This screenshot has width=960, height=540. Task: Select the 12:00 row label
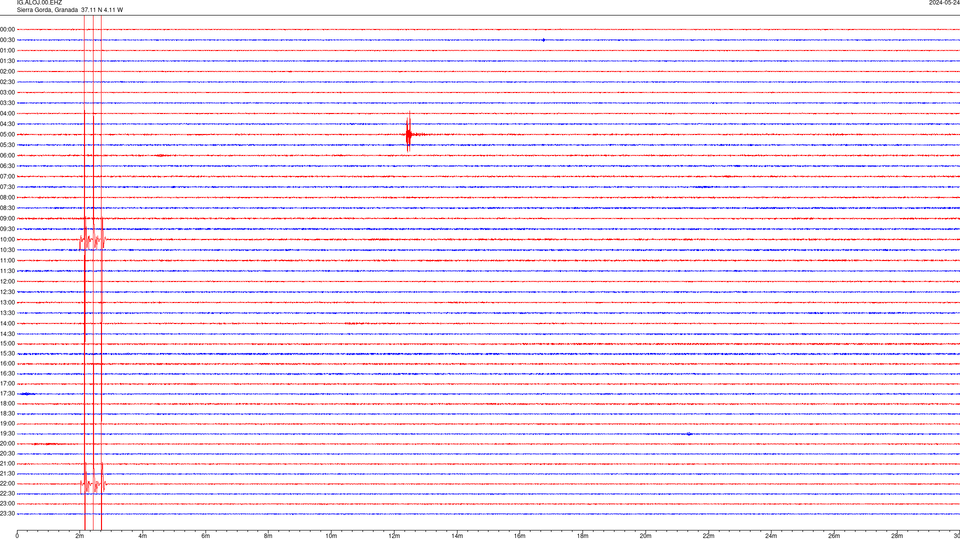[7, 281]
